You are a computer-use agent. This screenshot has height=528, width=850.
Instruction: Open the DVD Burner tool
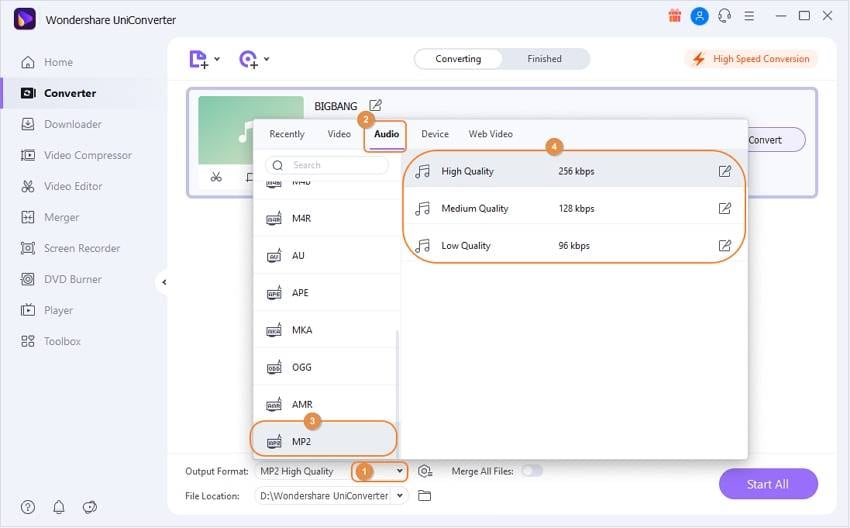(x=61, y=279)
